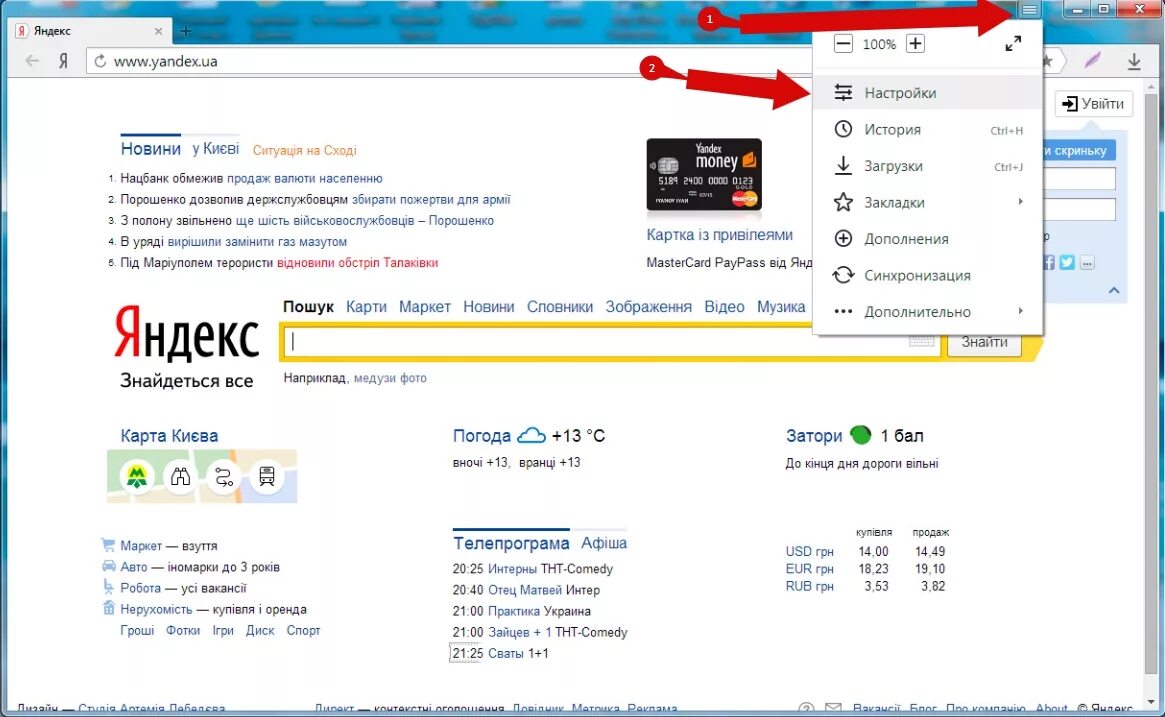Expand the Дополнительно submenu
The width and height of the screenshot is (1165, 717).
click(927, 311)
